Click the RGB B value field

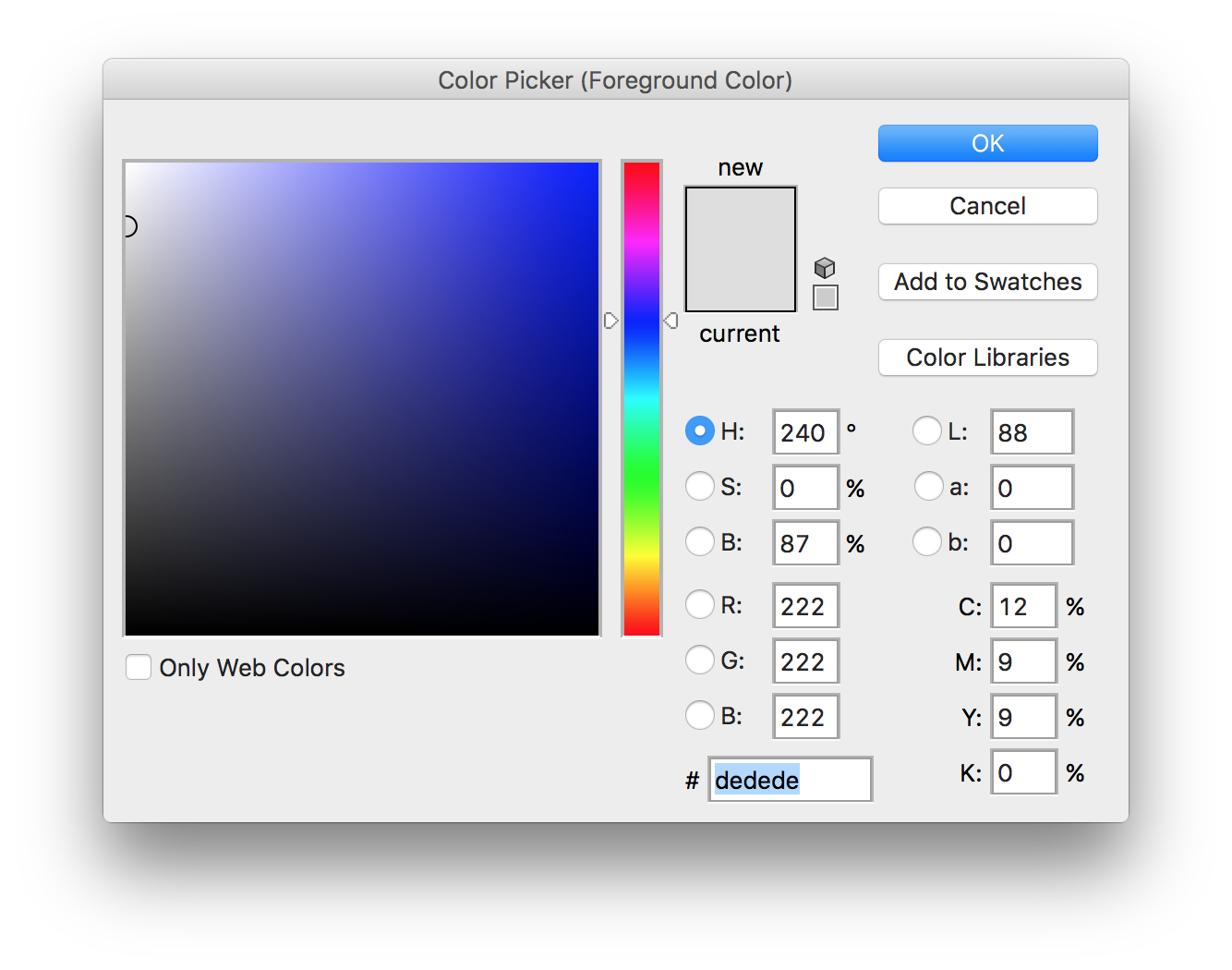click(x=805, y=716)
